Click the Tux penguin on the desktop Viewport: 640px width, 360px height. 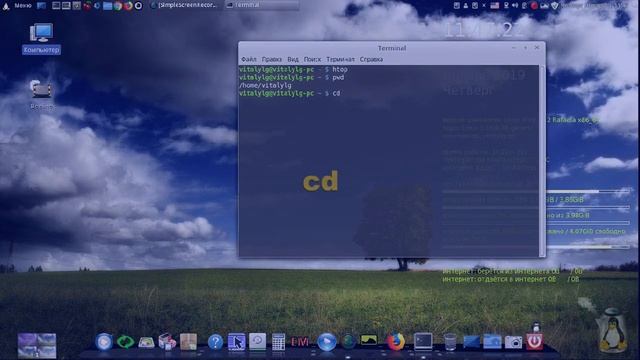612,331
